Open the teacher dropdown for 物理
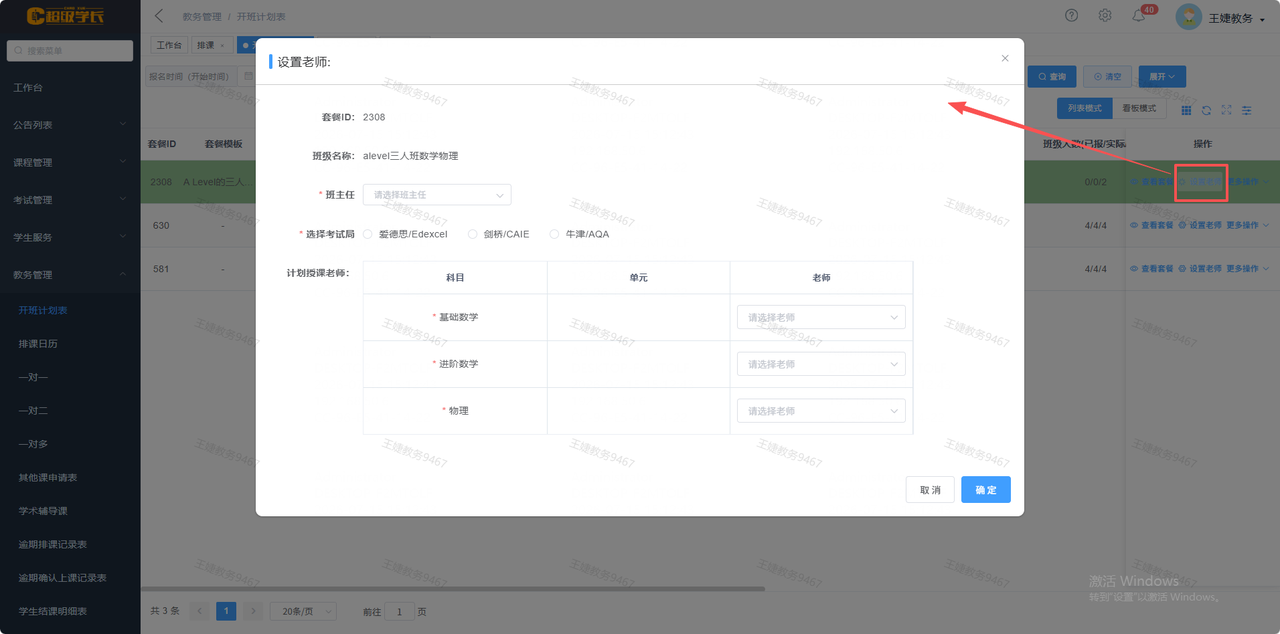Viewport: 1280px width, 634px height. pyautogui.click(x=821, y=411)
